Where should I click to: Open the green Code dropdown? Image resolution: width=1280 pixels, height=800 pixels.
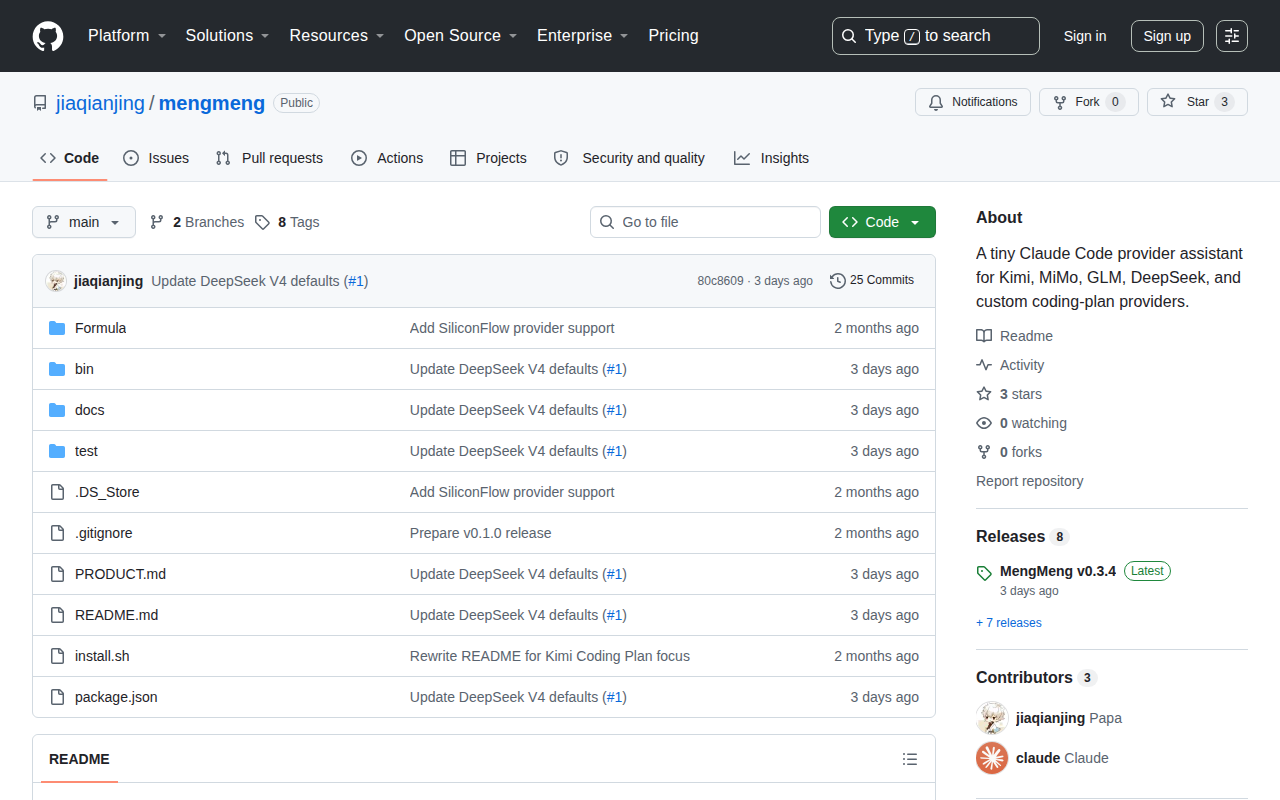pos(882,222)
